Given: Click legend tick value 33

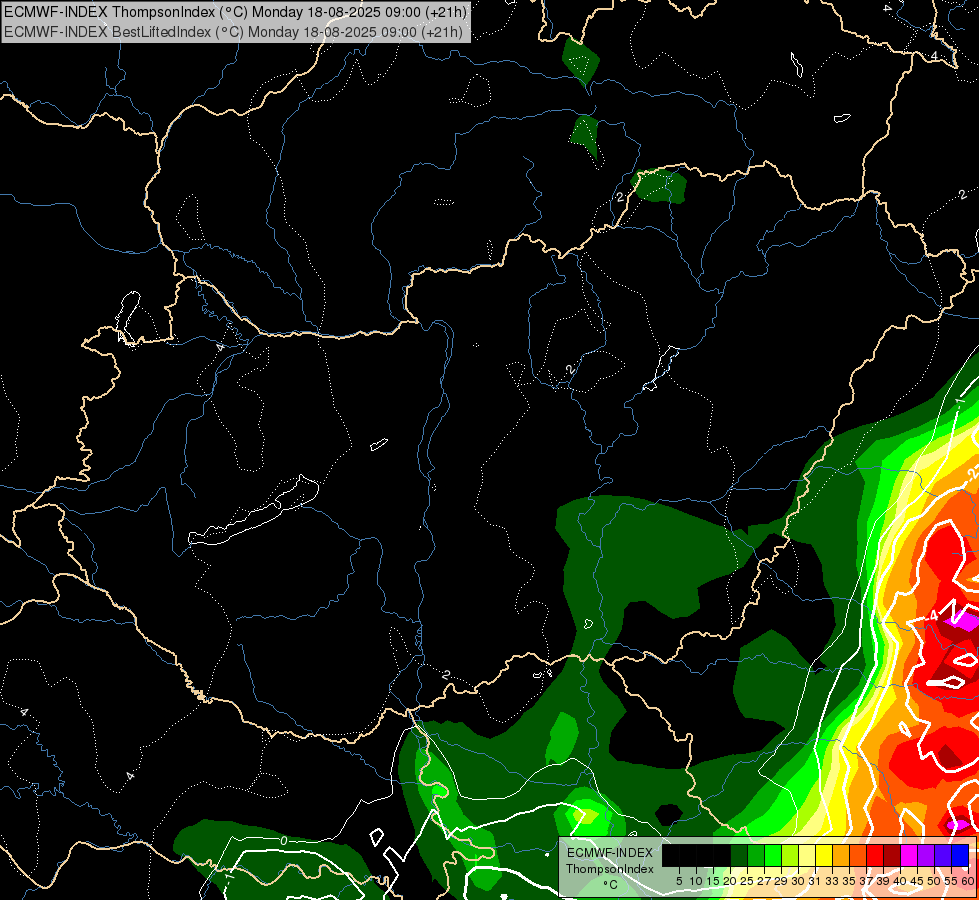Looking at the screenshot, I should (832, 881).
